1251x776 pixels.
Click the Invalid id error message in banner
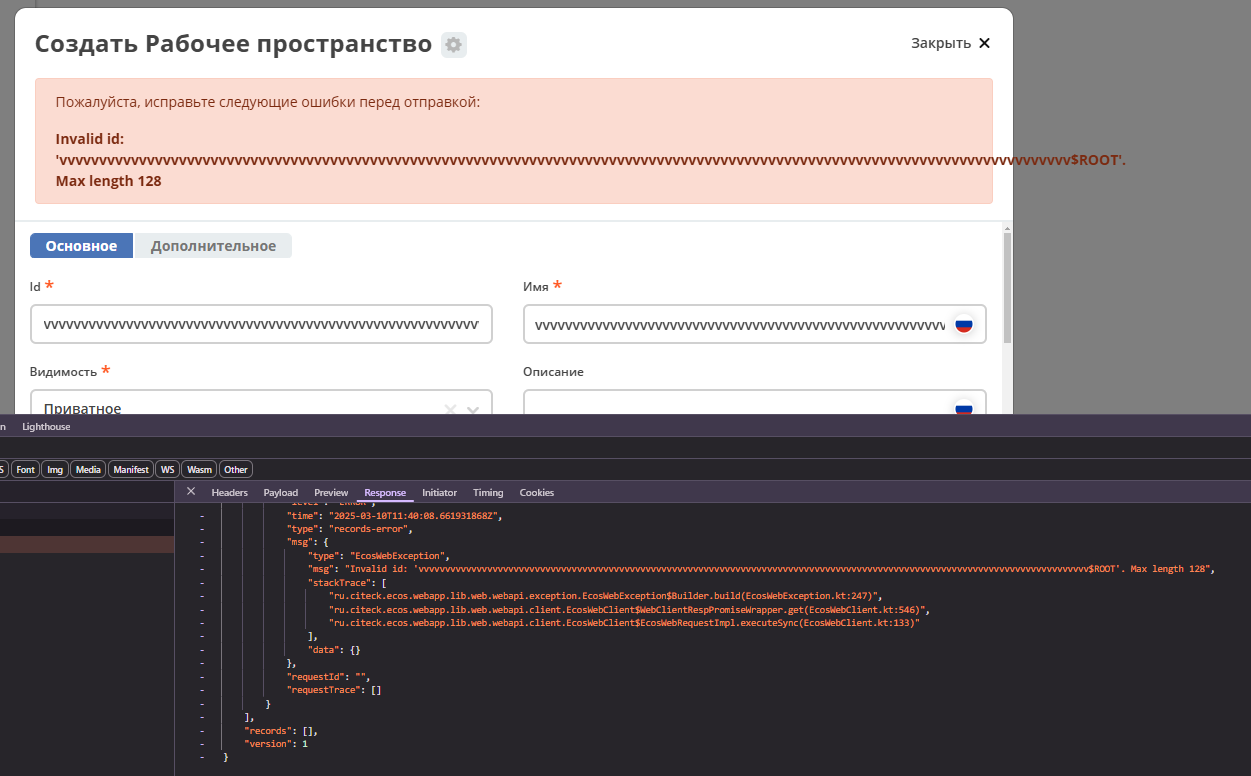590,150
